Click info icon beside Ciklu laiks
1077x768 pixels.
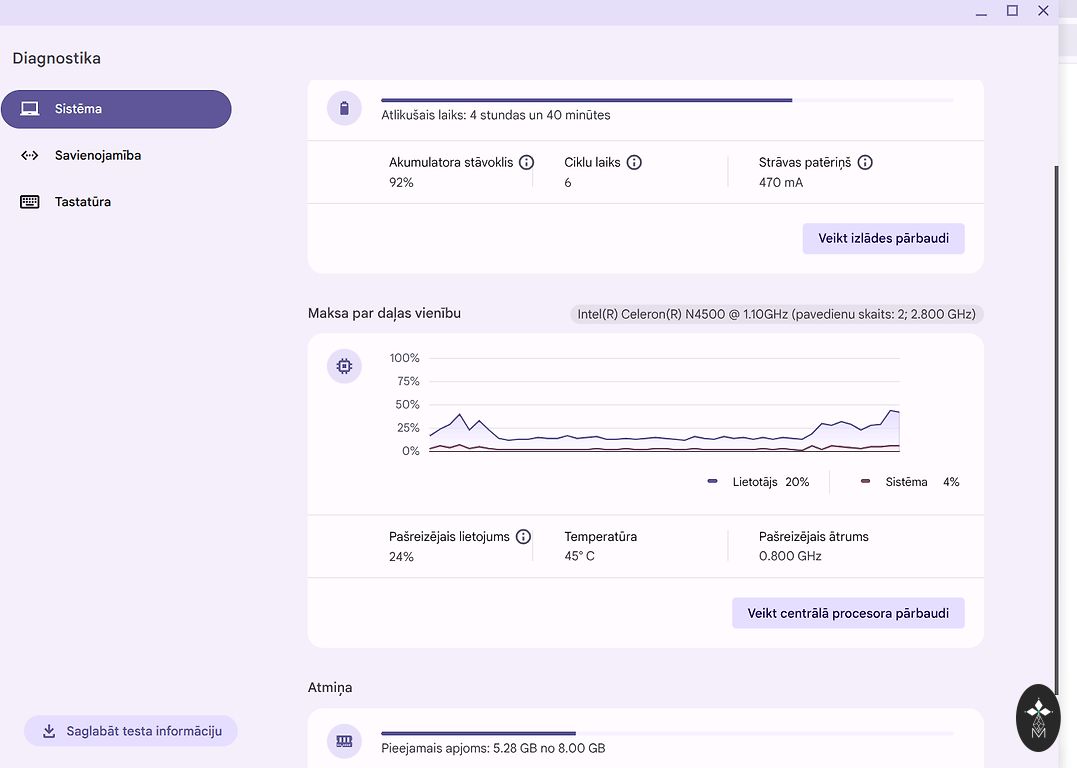[x=634, y=162]
